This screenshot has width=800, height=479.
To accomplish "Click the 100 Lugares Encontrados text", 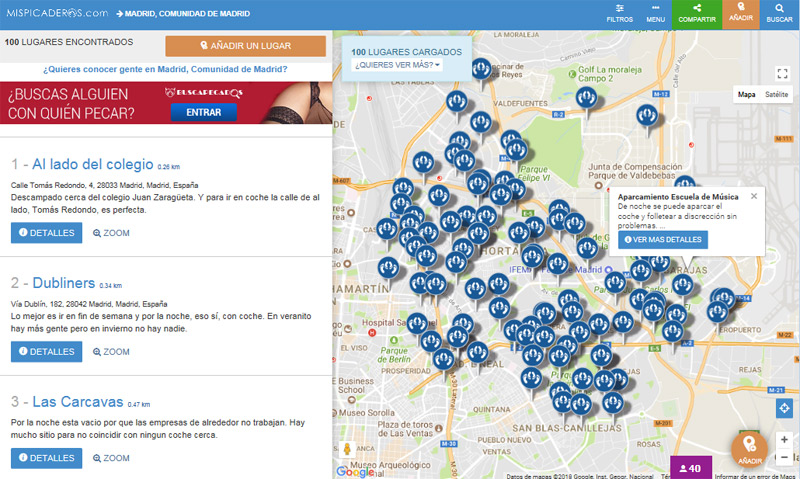I will click(x=69, y=42).
